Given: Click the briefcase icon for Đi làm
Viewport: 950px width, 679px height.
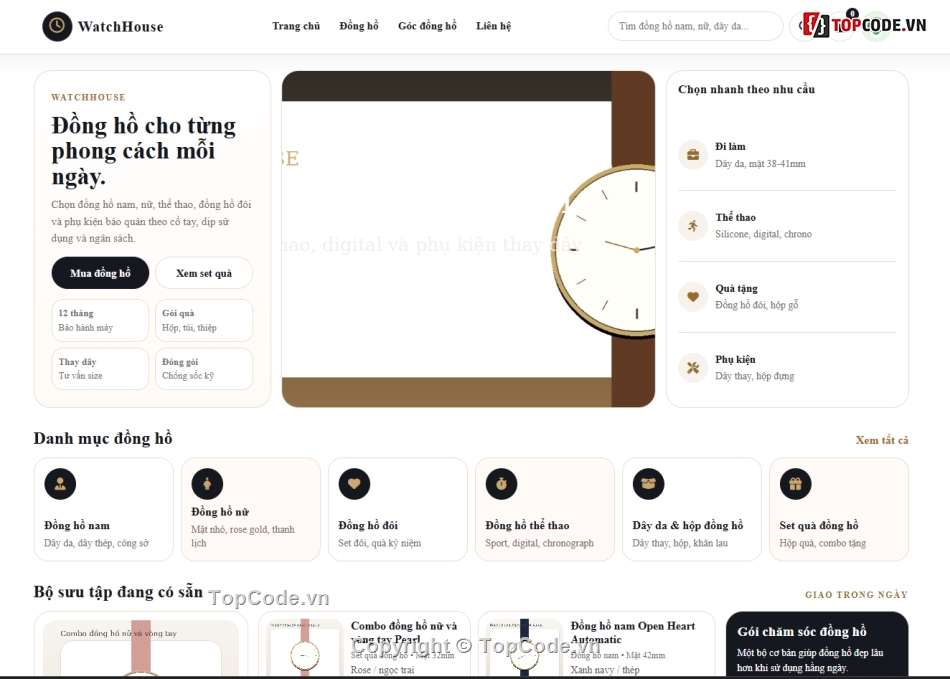Looking at the screenshot, I should pyautogui.click(x=693, y=155).
